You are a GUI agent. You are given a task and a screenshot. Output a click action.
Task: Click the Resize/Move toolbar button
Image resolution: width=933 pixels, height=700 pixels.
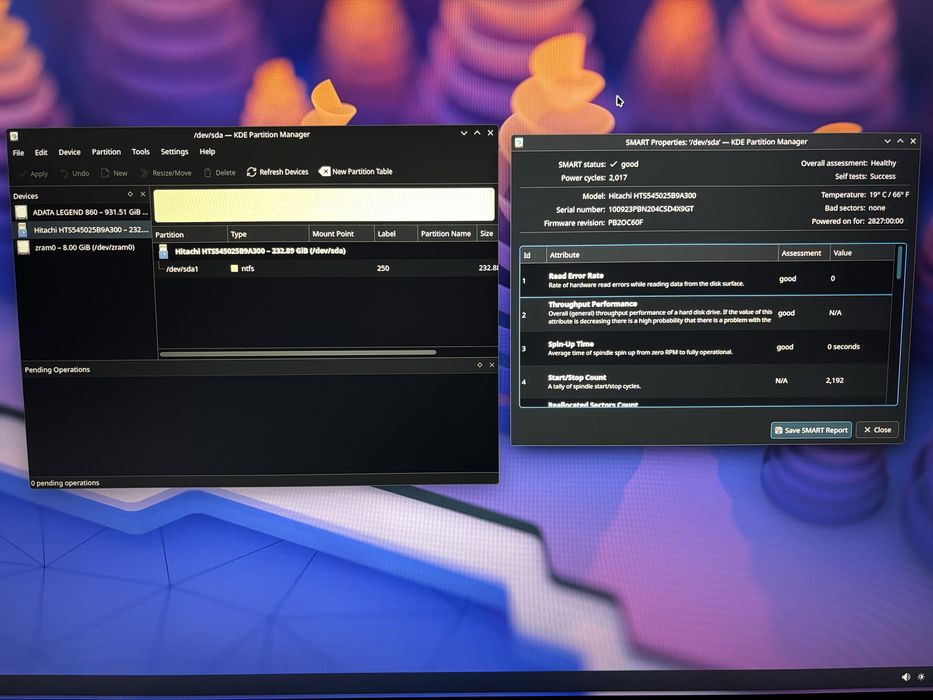(165, 173)
